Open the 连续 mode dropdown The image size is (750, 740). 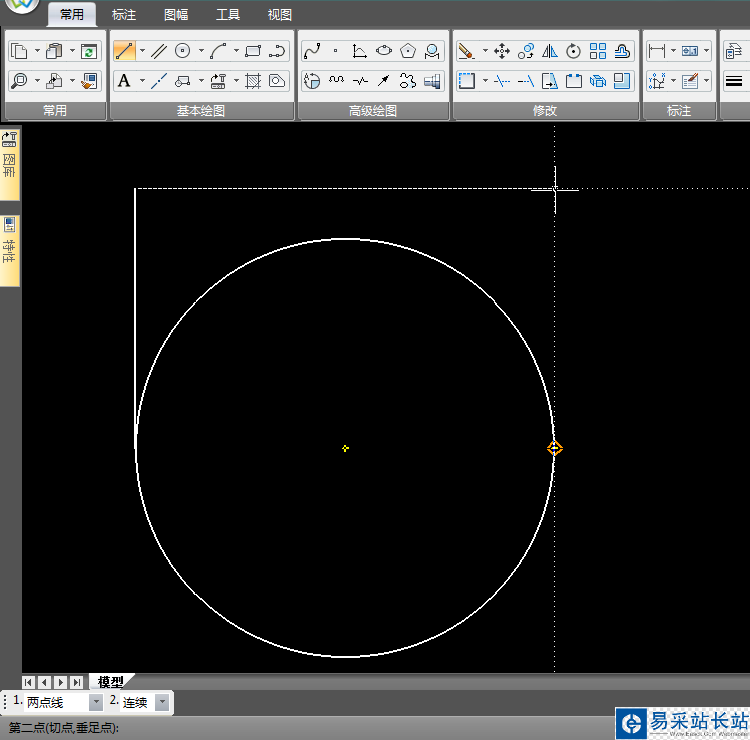162,703
